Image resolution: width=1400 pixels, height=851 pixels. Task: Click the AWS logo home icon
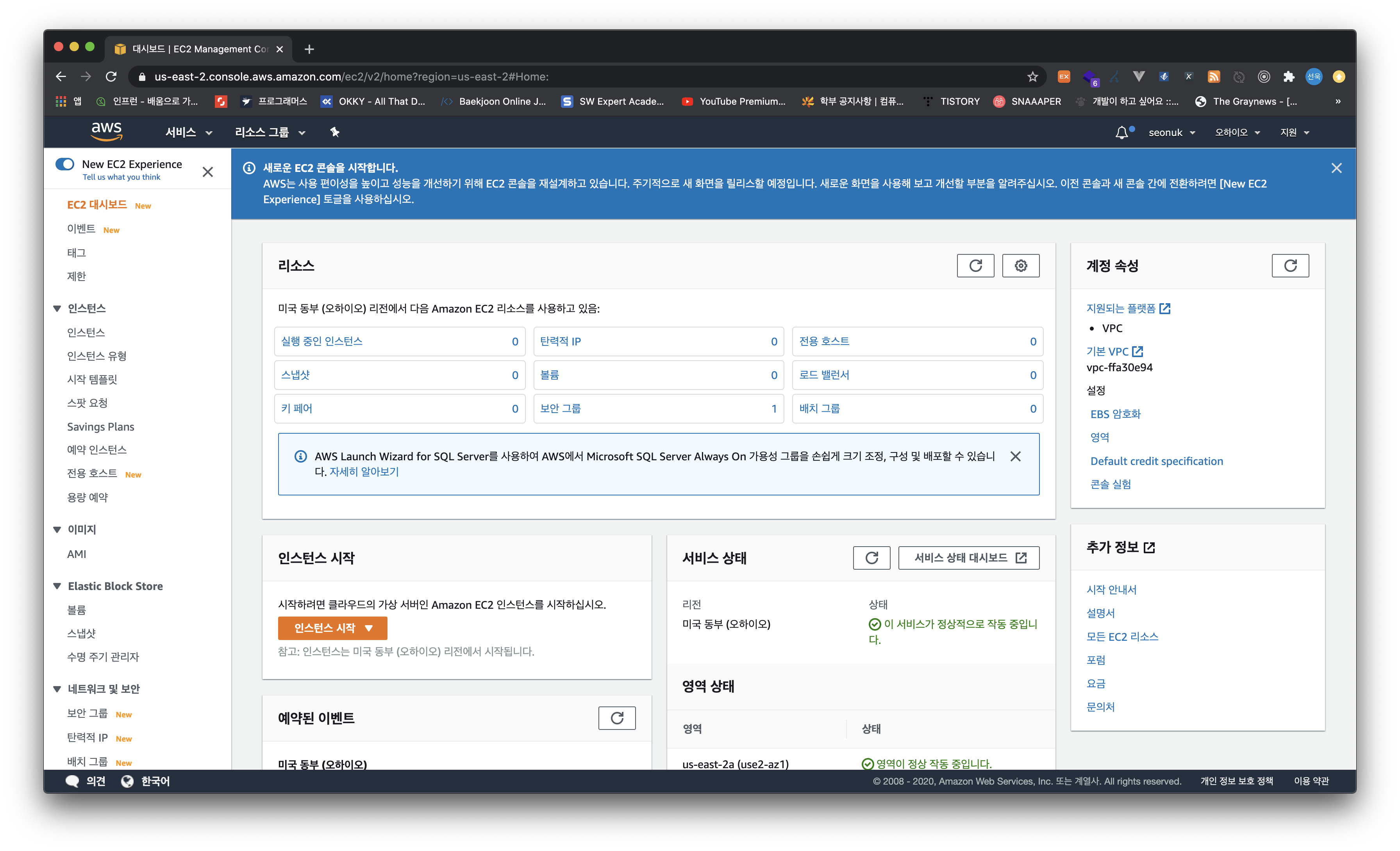click(x=107, y=131)
